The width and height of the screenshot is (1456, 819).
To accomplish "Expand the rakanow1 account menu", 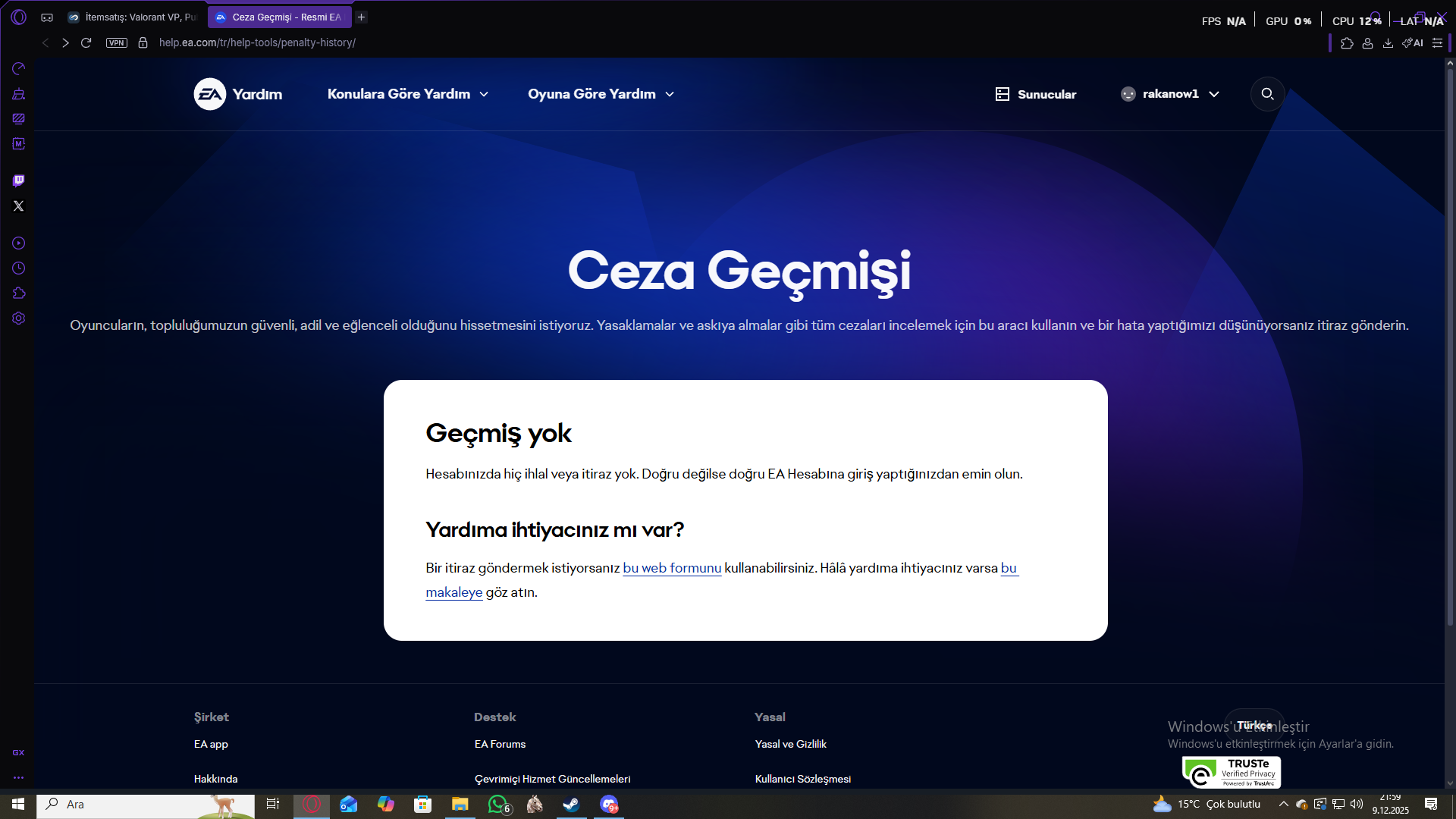I will tap(1170, 94).
